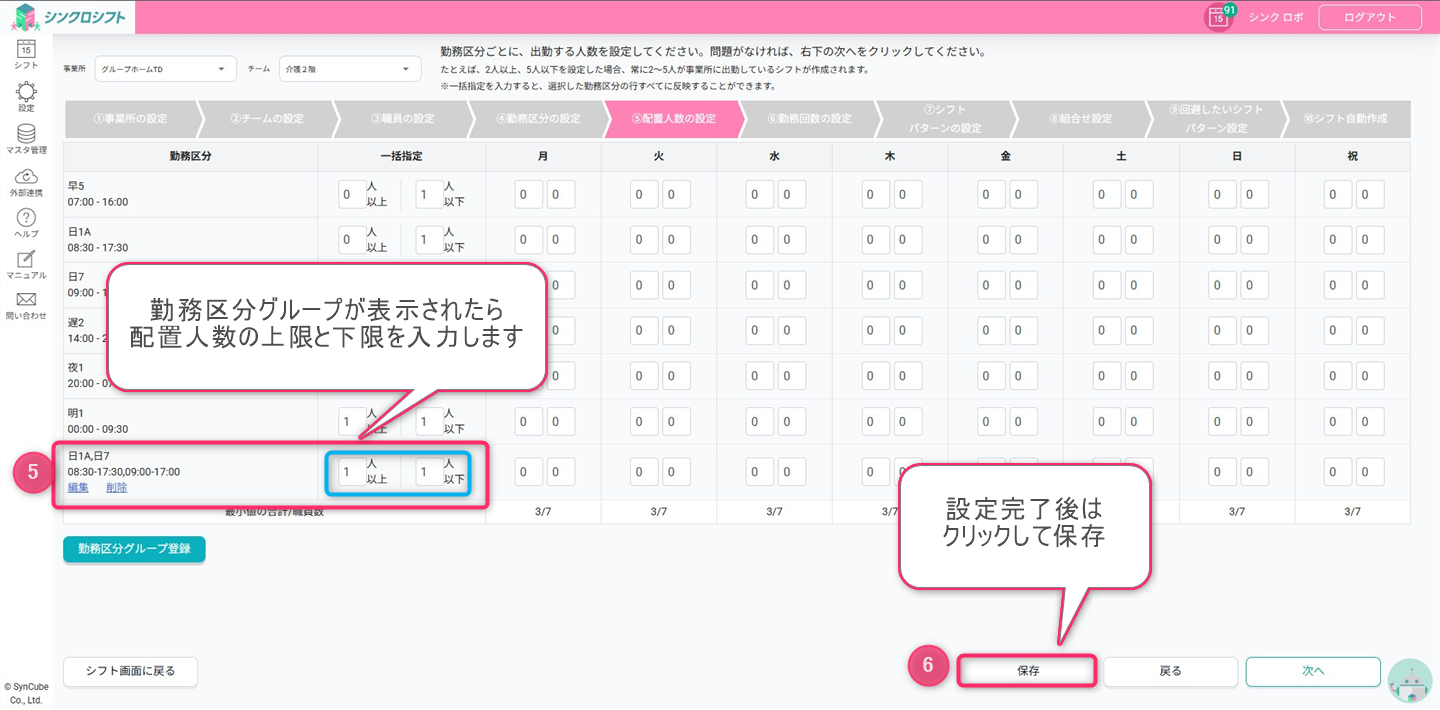
Task: Click the 勤務区分グループ登録 button
Action: pos(134,549)
